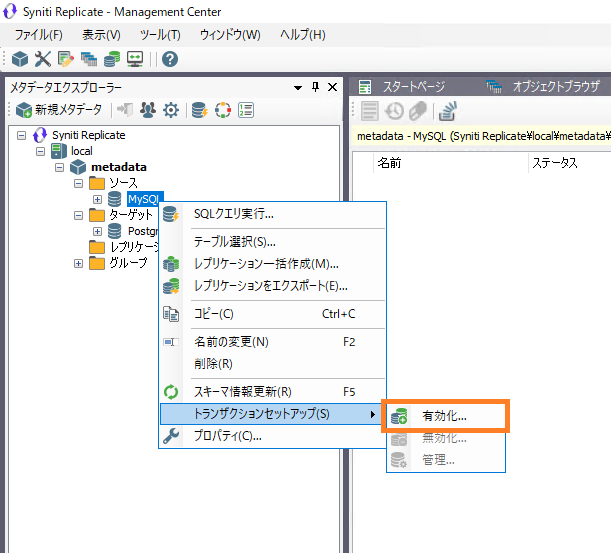This screenshot has height=553, width=611.
Task: Click database lightning icon in explorer toolbar
Action: [x=200, y=110]
